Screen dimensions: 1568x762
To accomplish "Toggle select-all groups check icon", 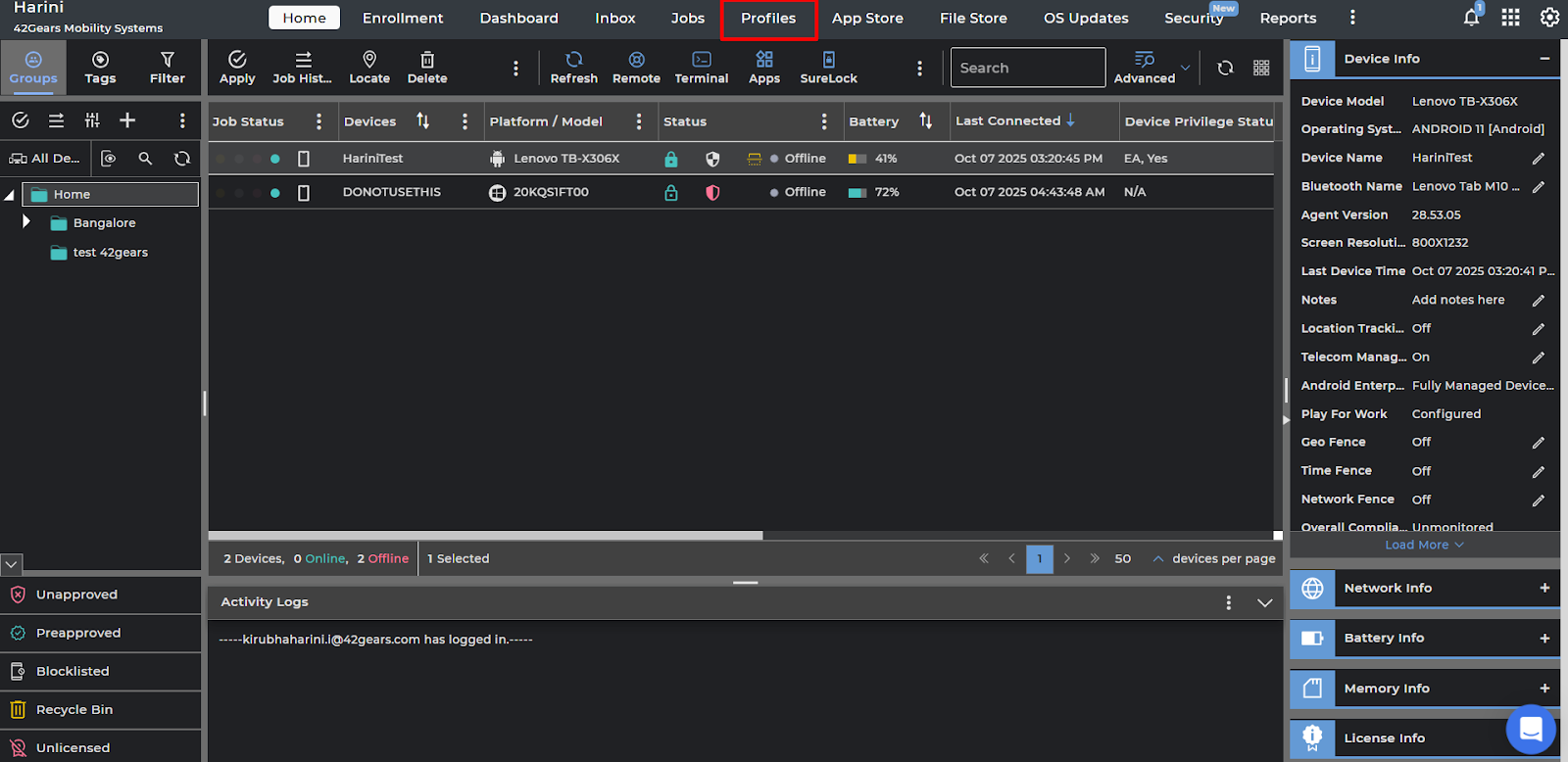I will pos(21,120).
